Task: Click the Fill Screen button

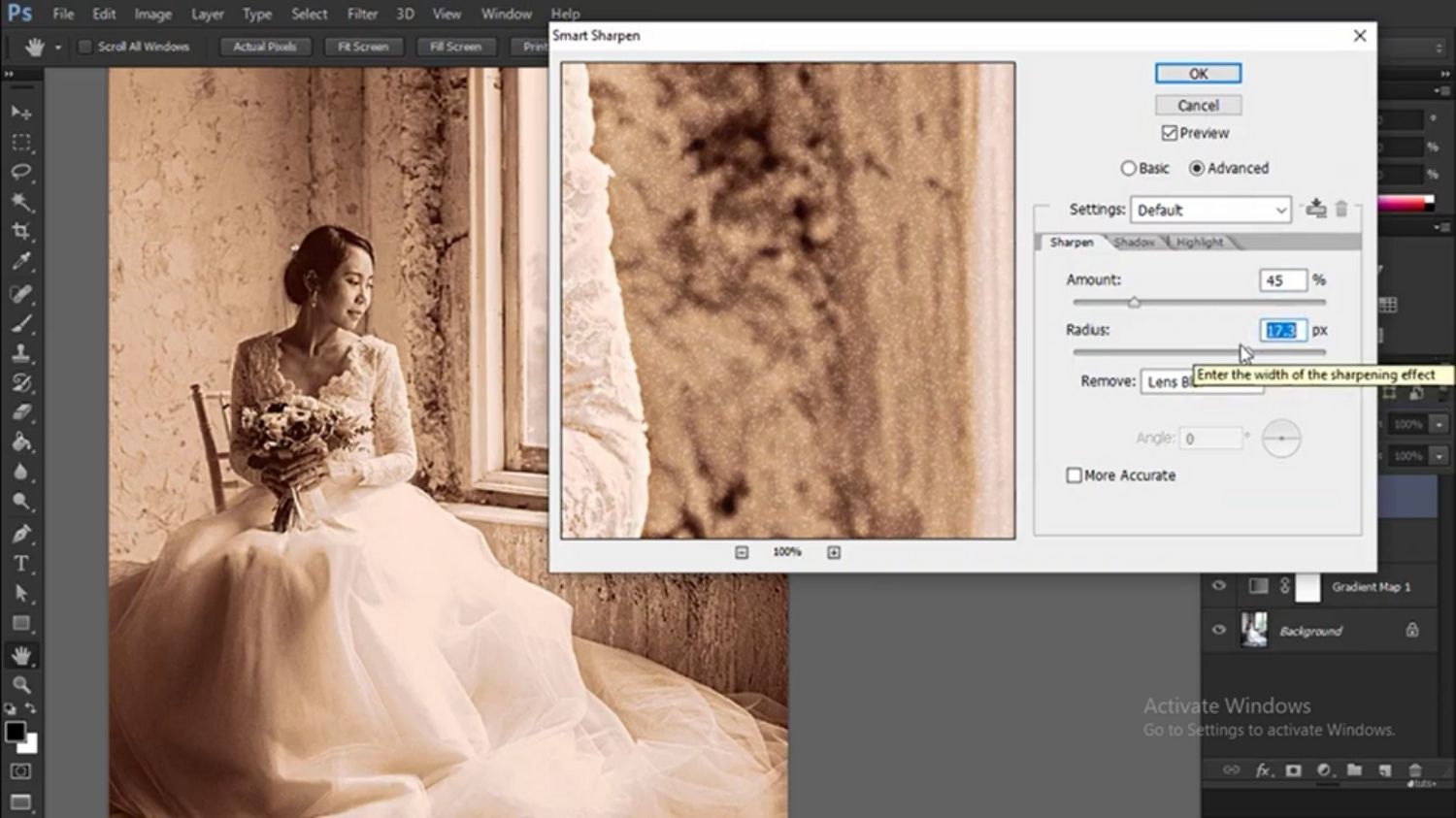Action: (x=455, y=47)
